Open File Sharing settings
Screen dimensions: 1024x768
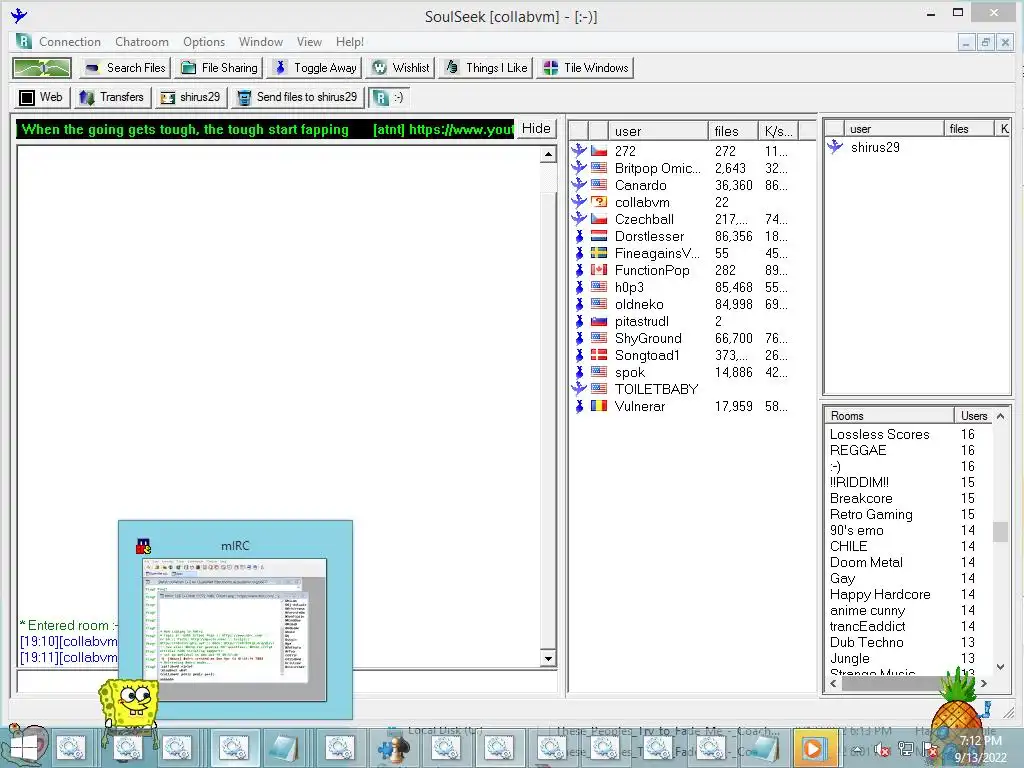pos(219,68)
